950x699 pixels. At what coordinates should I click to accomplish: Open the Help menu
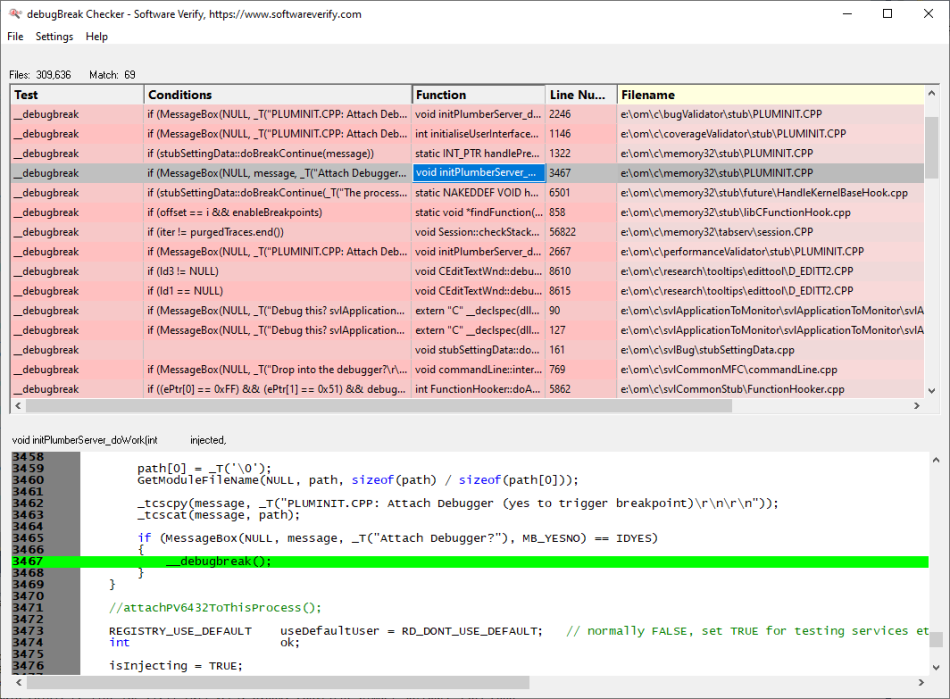97,37
